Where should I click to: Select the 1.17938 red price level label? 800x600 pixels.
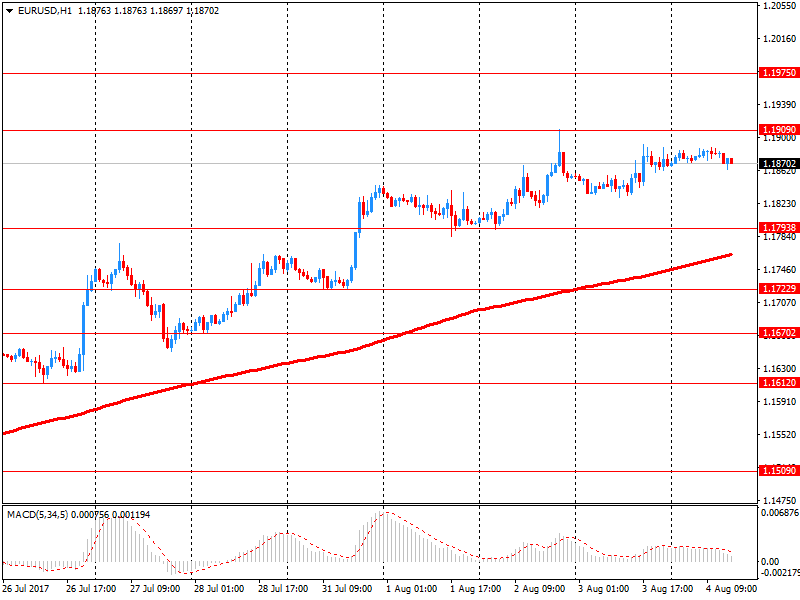(779, 228)
